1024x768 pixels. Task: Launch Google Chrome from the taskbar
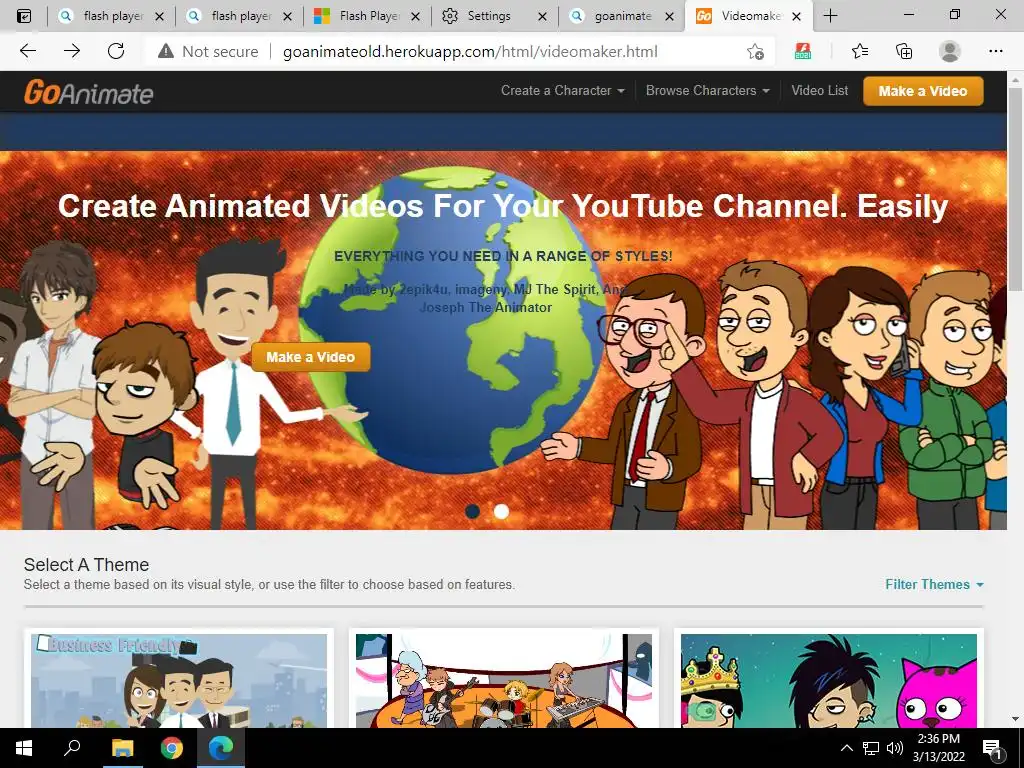[x=172, y=748]
